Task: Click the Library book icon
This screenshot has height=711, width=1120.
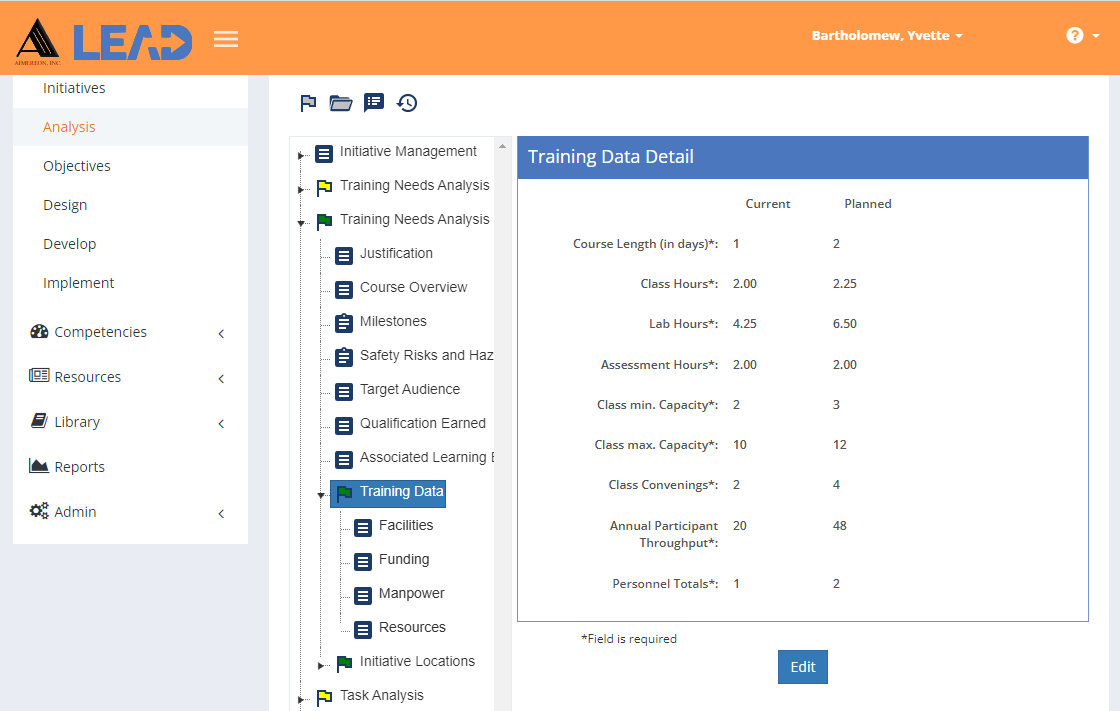Action: [39, 421]
